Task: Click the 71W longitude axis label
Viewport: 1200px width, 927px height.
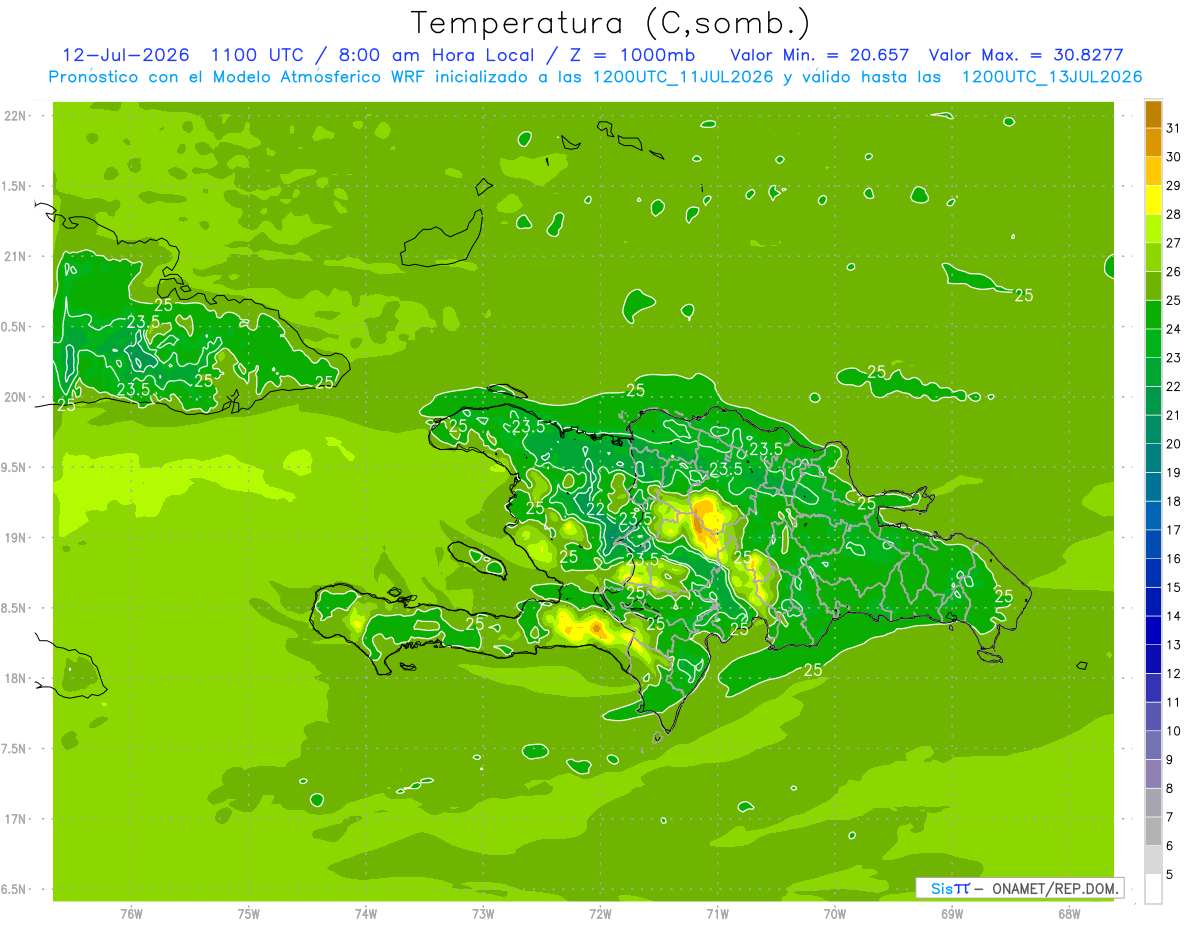Action: coord(717,913)
